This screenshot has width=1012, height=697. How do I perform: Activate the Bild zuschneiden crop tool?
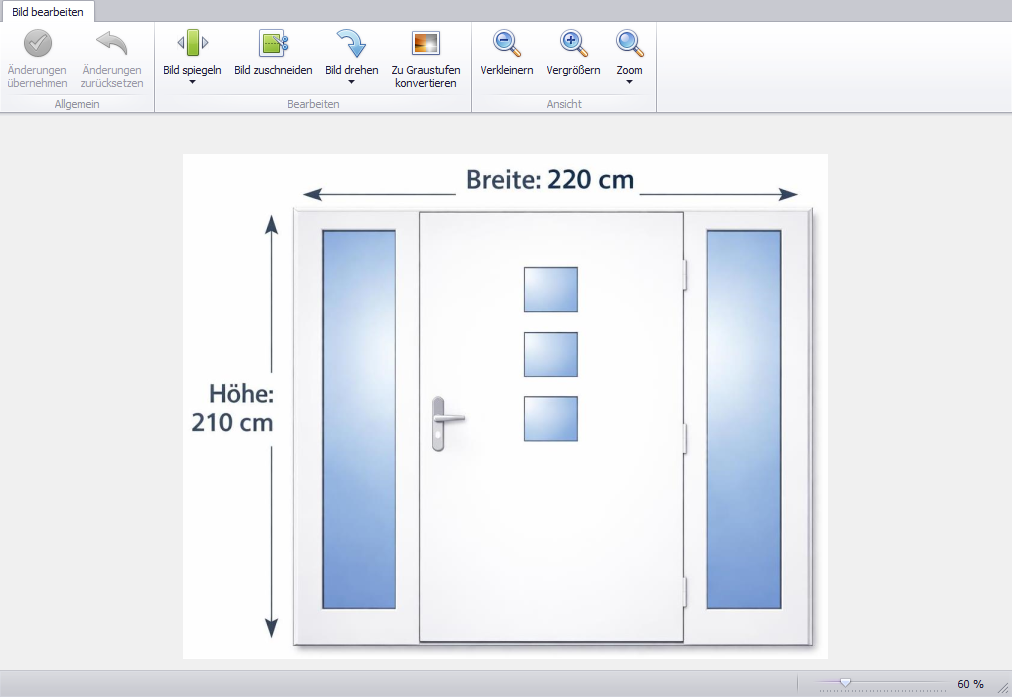coord(273,44)
